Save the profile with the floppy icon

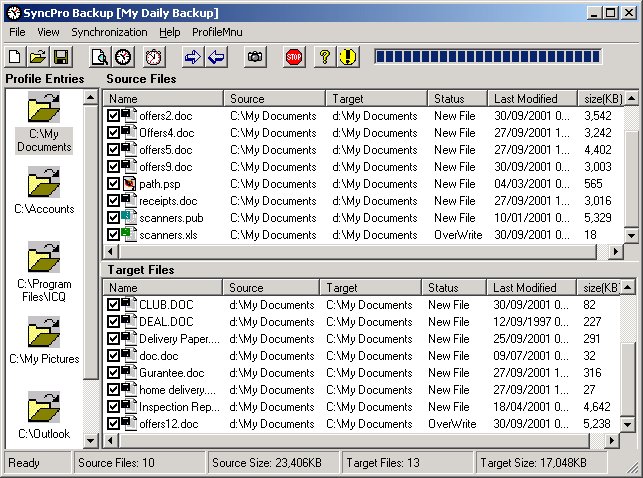[x=61, y=57]
